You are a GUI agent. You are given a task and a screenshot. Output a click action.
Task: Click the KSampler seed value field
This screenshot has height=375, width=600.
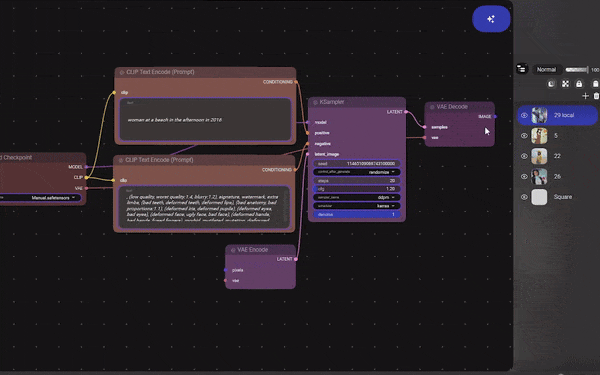357,163
